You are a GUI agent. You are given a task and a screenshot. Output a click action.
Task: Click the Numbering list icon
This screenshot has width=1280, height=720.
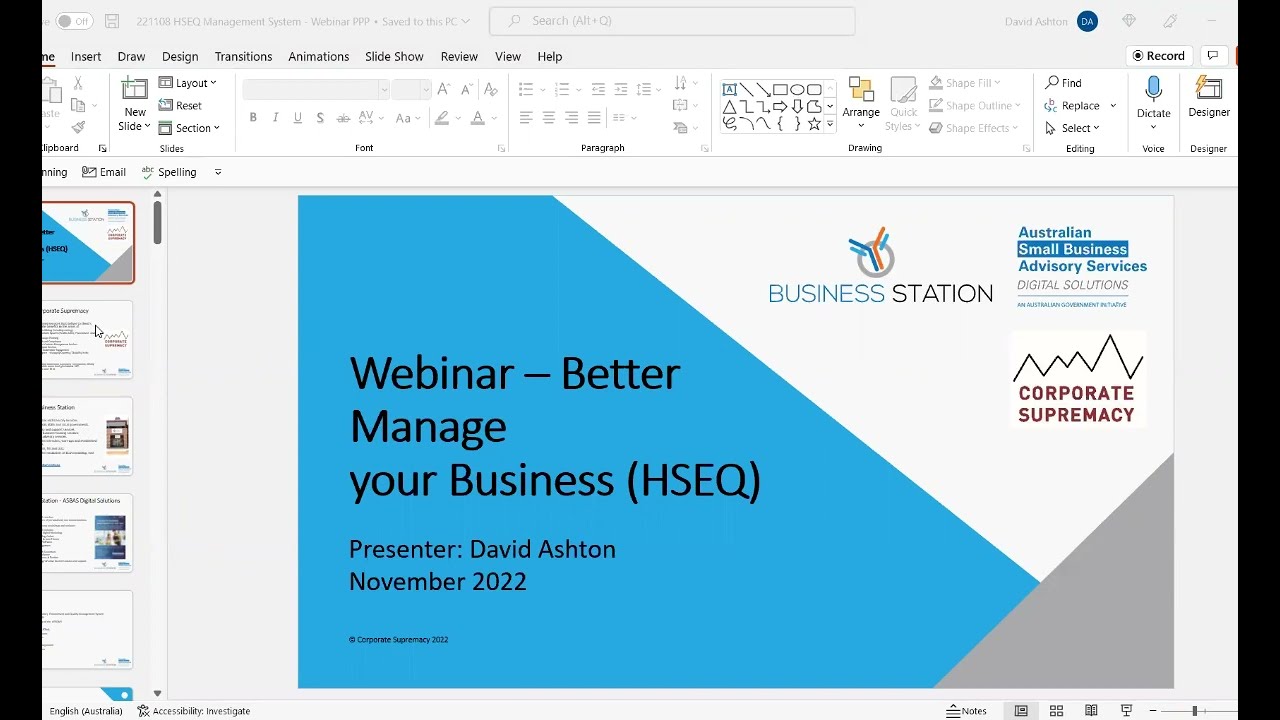(x=562, y=89)
